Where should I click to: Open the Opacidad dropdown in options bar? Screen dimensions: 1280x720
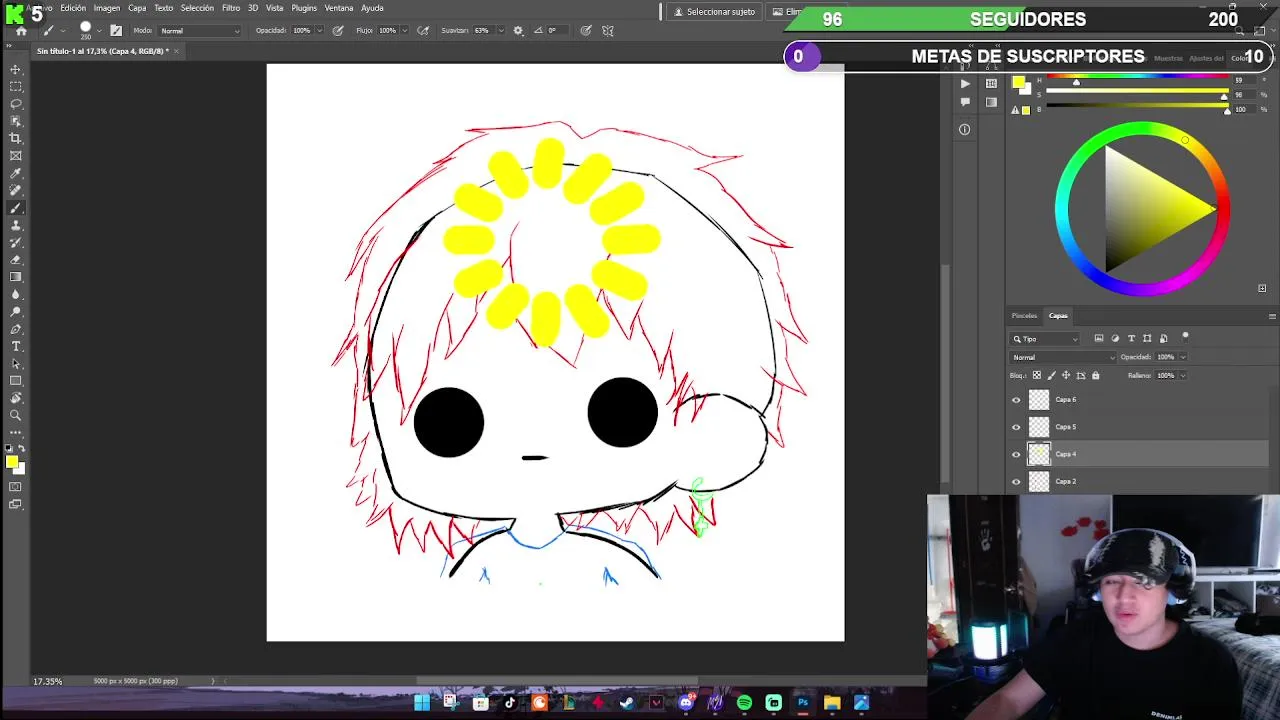point(321,30)
